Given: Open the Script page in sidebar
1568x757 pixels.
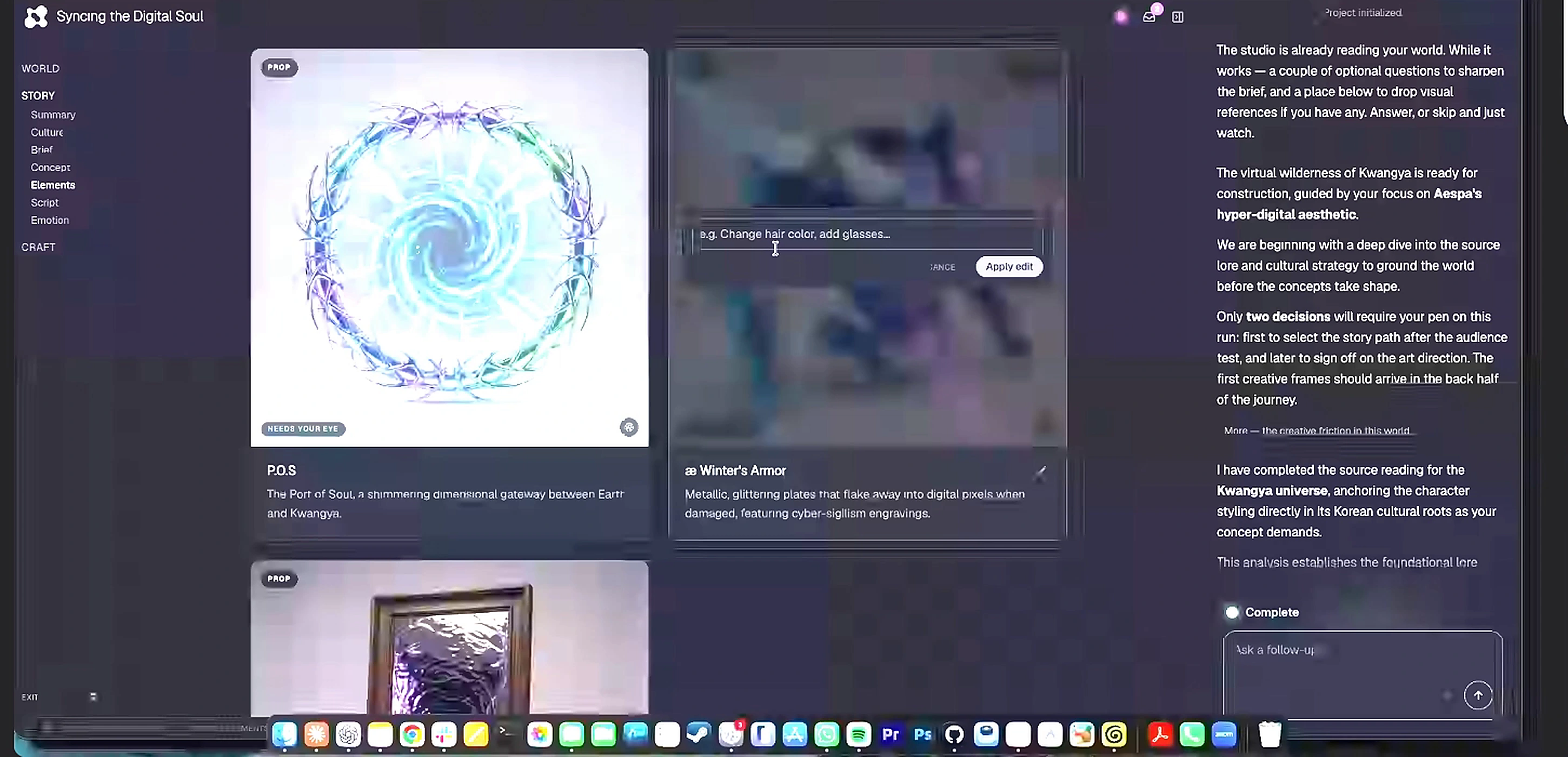Looking at the screenshot, I should [x=44, y=203].
